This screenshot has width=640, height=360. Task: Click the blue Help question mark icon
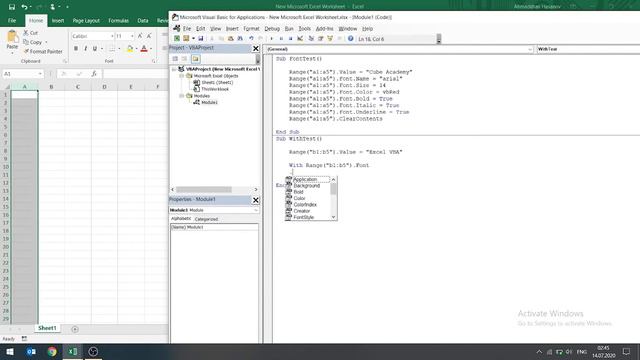[x=350, y=39]
